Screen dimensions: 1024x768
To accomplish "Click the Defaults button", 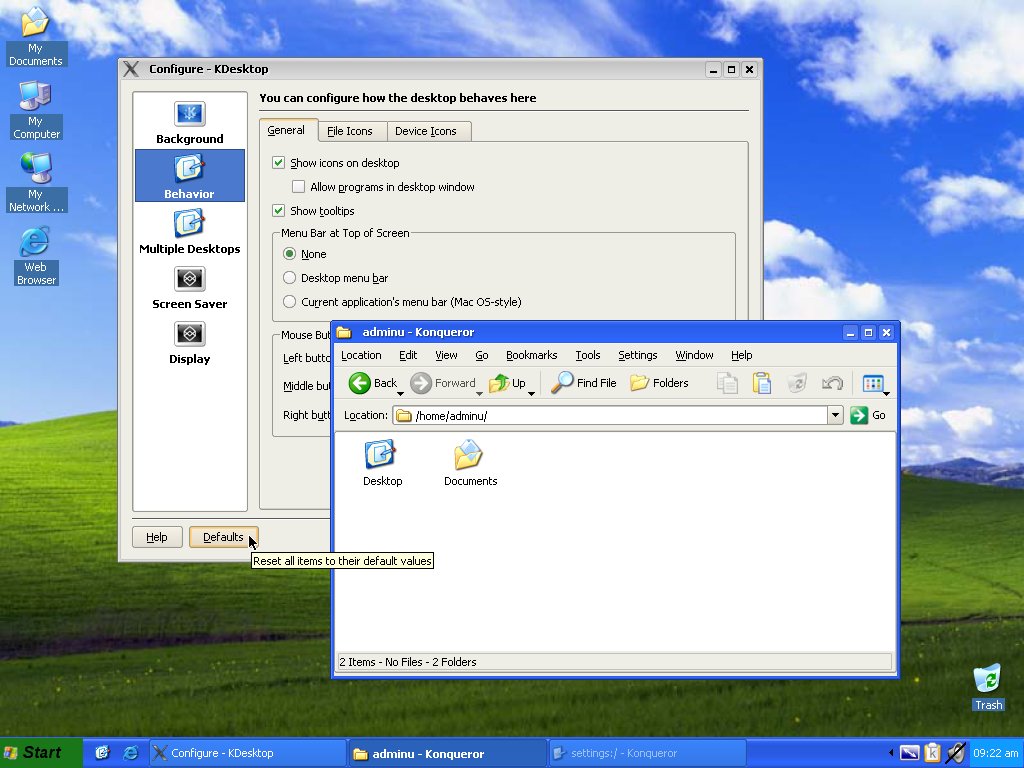I will click(223, 537).
